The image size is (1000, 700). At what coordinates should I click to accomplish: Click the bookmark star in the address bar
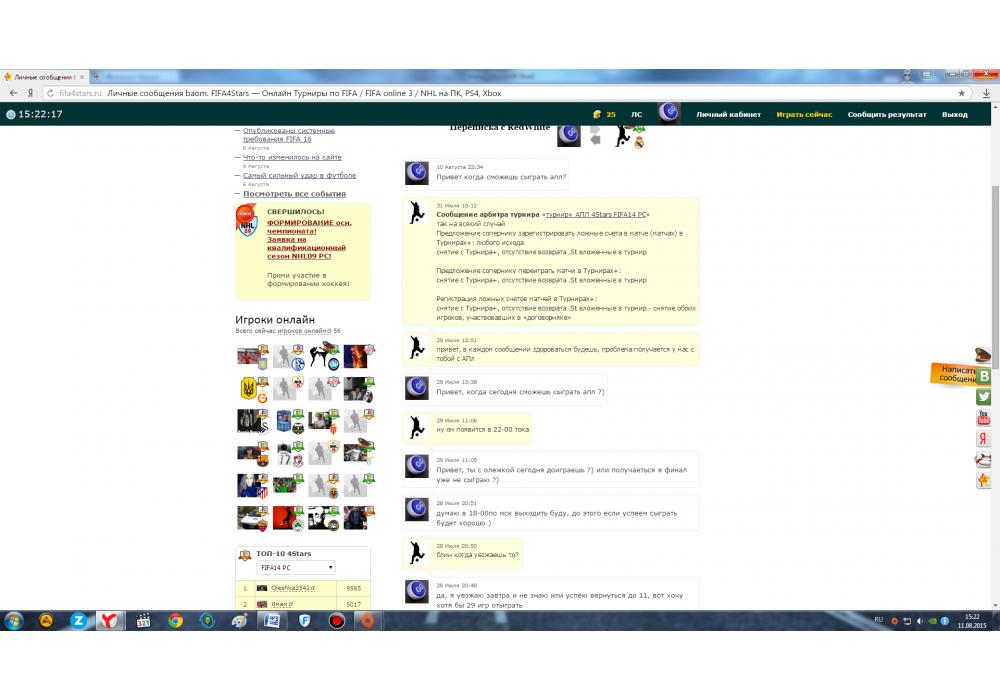tap(962, 93)
